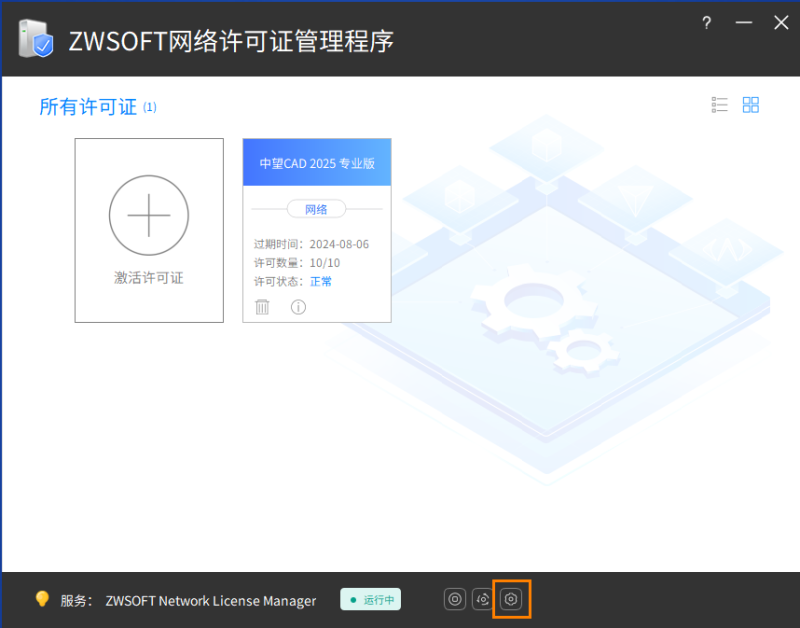
Task: Open the service settings gear icon
Action: click(x=511, y=599)
